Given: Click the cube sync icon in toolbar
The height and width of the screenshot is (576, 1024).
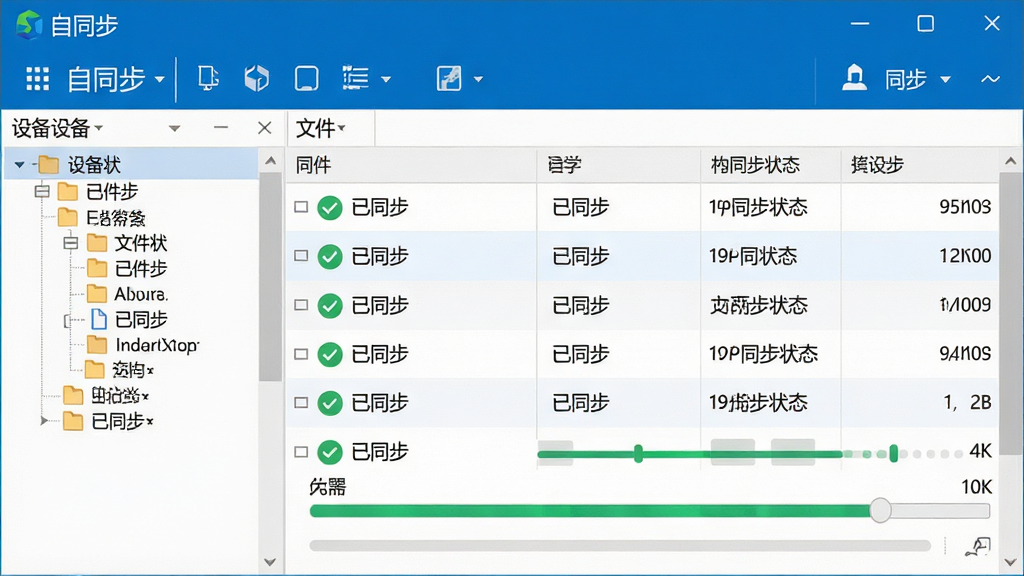Looking at the screenshot, I should (x=257, y=79).
